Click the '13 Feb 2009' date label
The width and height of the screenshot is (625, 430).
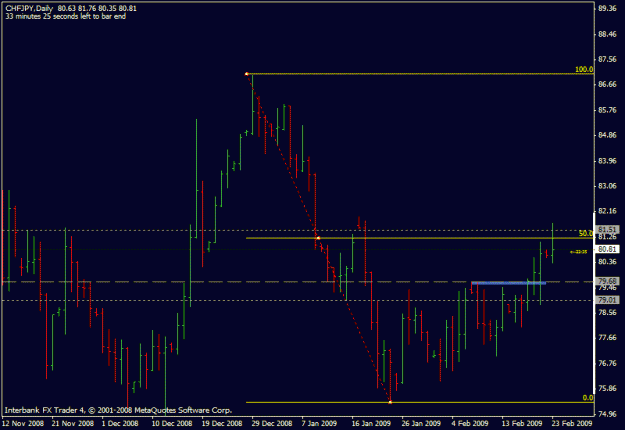522,423
